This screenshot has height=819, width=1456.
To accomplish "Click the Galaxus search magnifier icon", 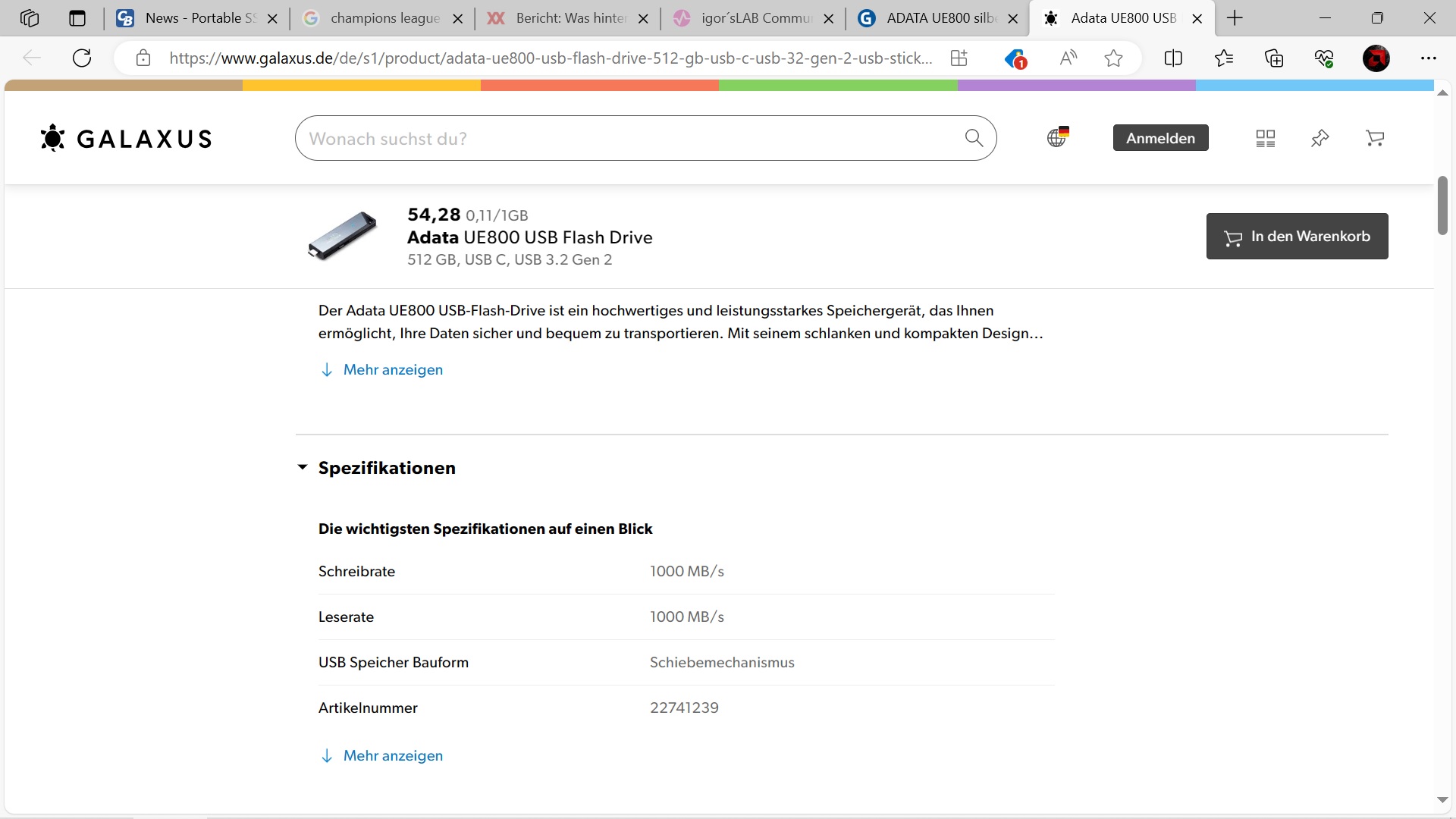I will click(974, 138).
